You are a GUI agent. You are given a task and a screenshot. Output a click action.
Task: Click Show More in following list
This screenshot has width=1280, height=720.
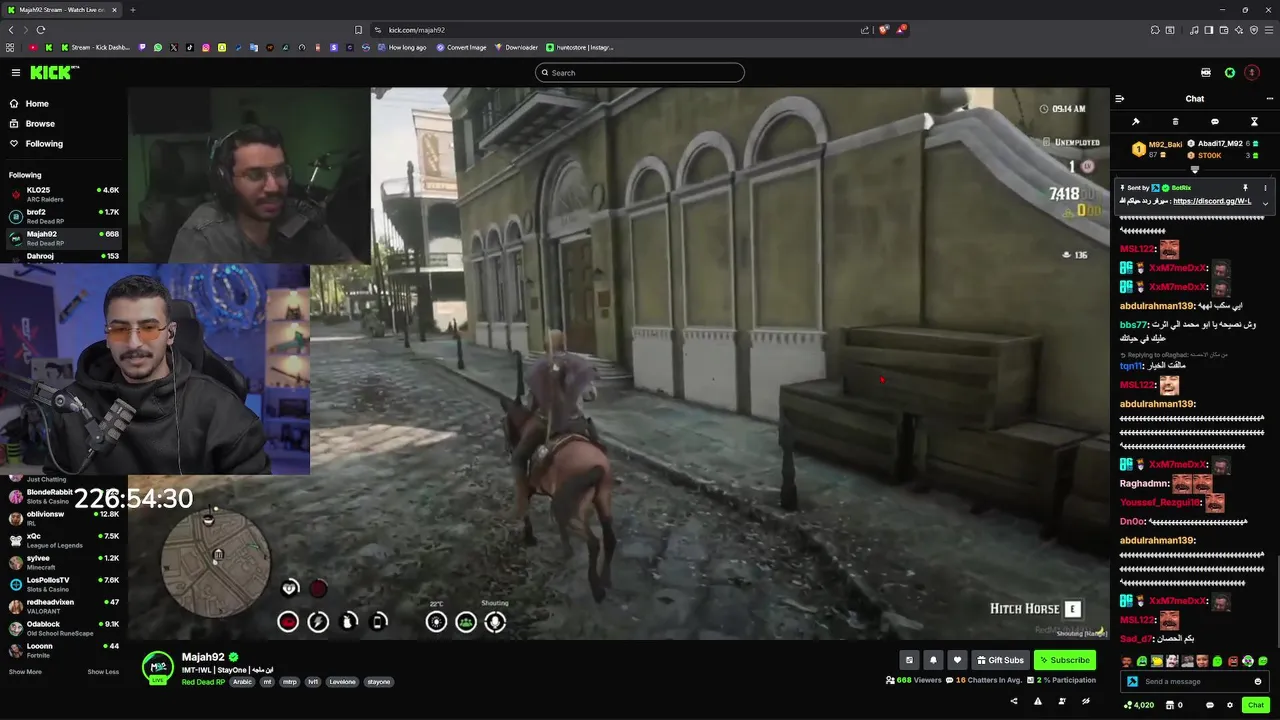(x=25, y=672)
